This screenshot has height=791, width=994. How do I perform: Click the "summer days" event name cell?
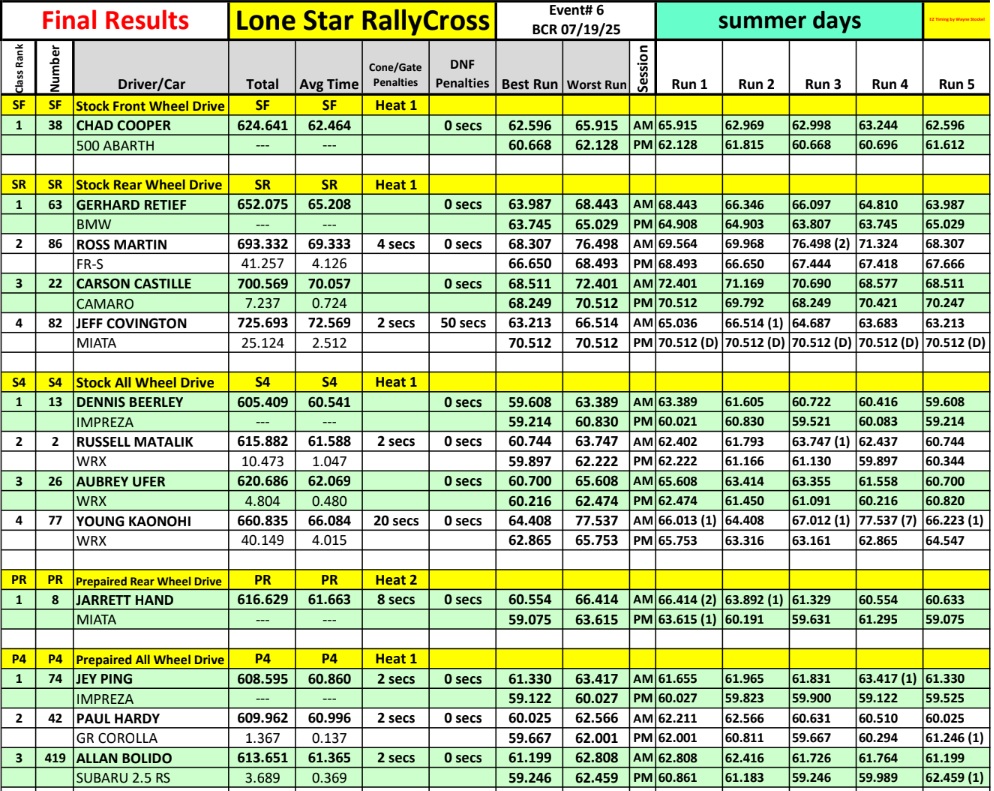789,20
